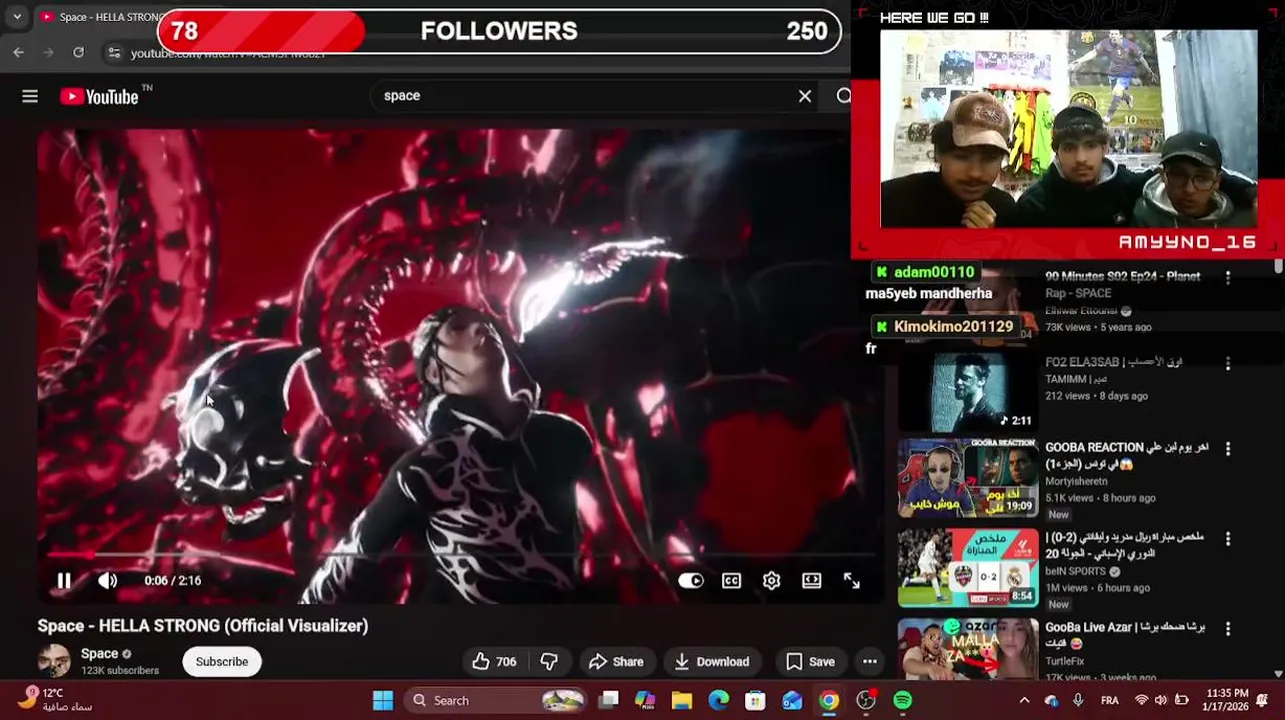This screenshot has width=1285, height=720.
Task: Like the video with 706 likes
Action: point(494,661)
